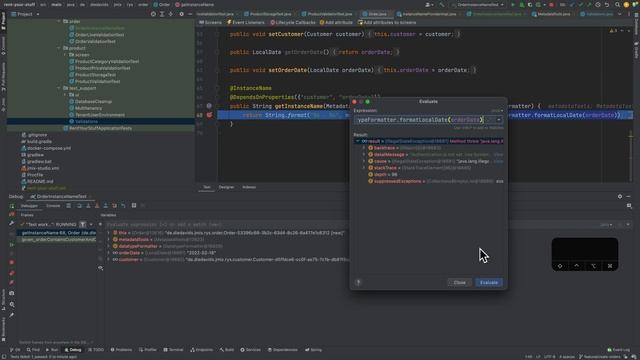The height and width of the screenshot is (360, 640).
Task: Open the help question-mark in Evaluate dialog
Action: [358, 282]
